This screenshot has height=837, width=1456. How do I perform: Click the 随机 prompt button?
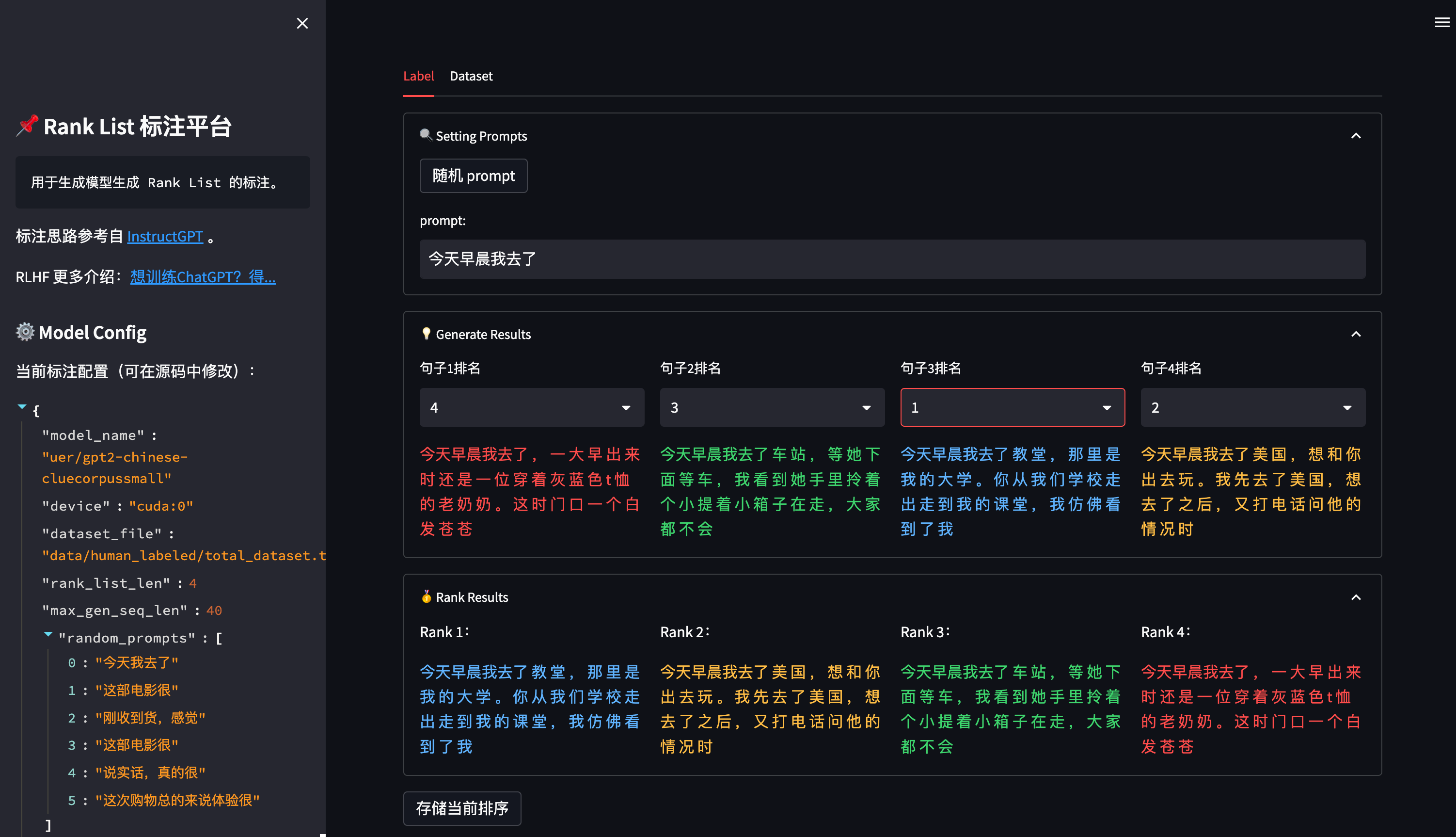474,176
